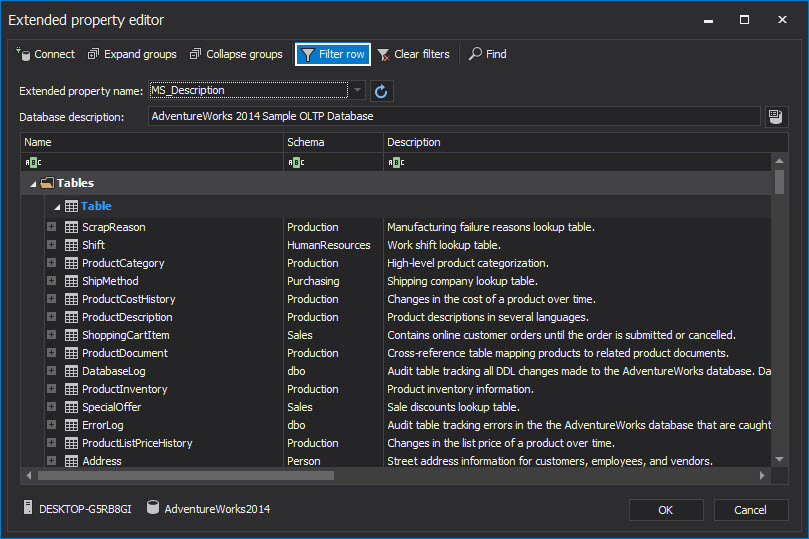This screenshot has width=809, height=539.
Task: Collapse the Tables group node
Action: (x=34, y=184)
